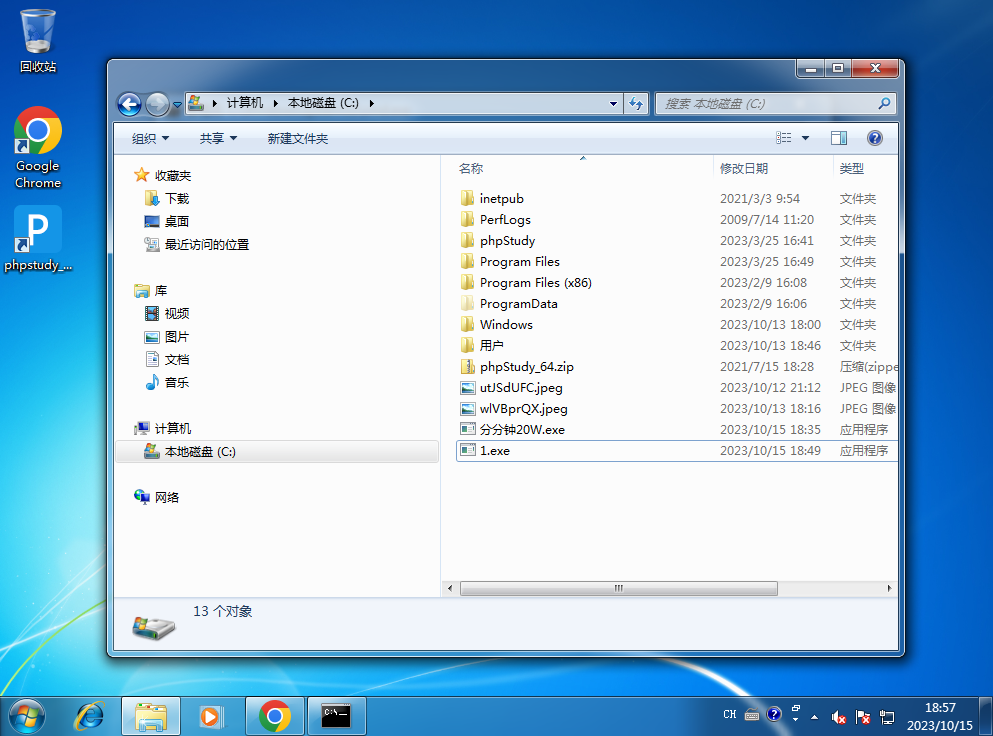This screenshot has height=736, width=993.
Task: Open Internet Explorer in the taskbar
Action: [90, 716]
